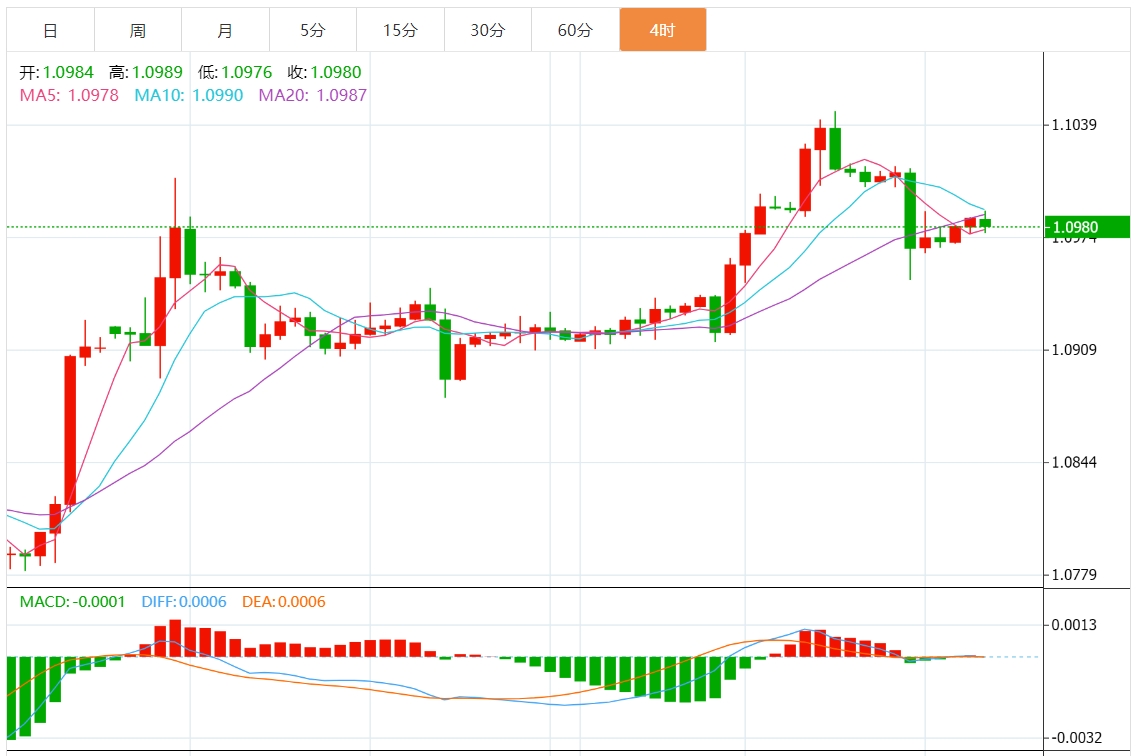Screen dimensions: 1137x756
Task: Switch to the 日 (daily) chart tab
Action: [x=50, y=31]
